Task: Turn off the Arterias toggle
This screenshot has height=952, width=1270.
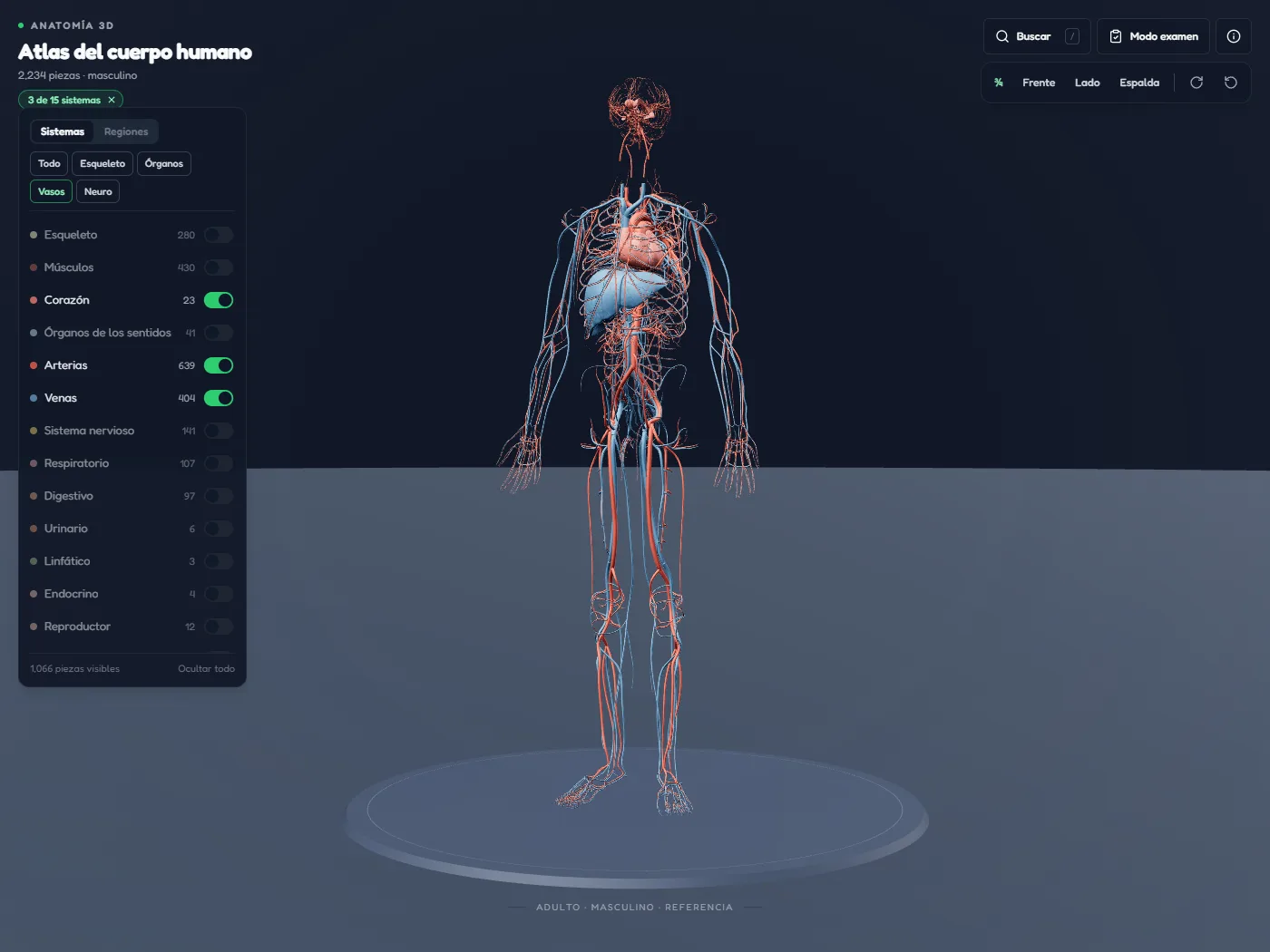Action: (219, 365)
